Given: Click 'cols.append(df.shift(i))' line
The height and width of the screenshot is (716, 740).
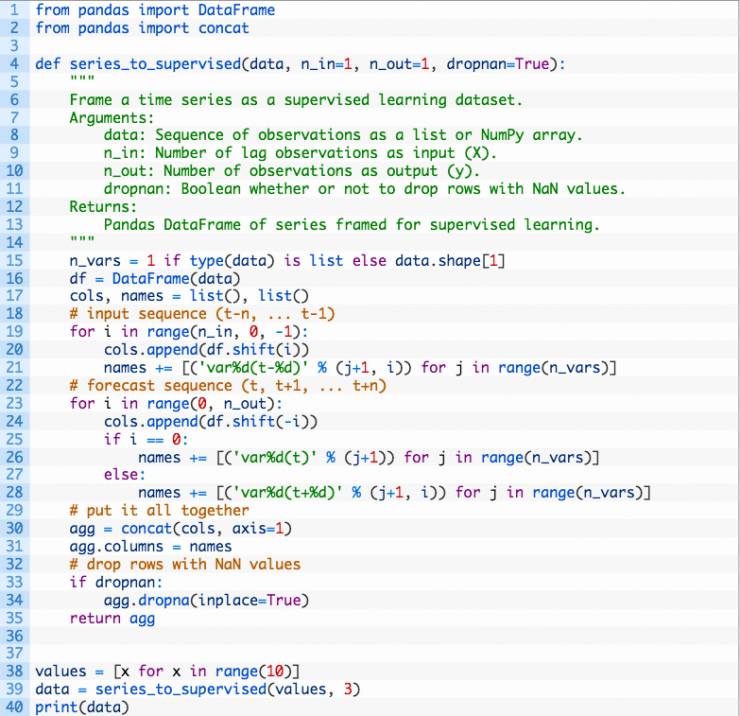Looking at the screenshot, I should [x=206, y=350].
